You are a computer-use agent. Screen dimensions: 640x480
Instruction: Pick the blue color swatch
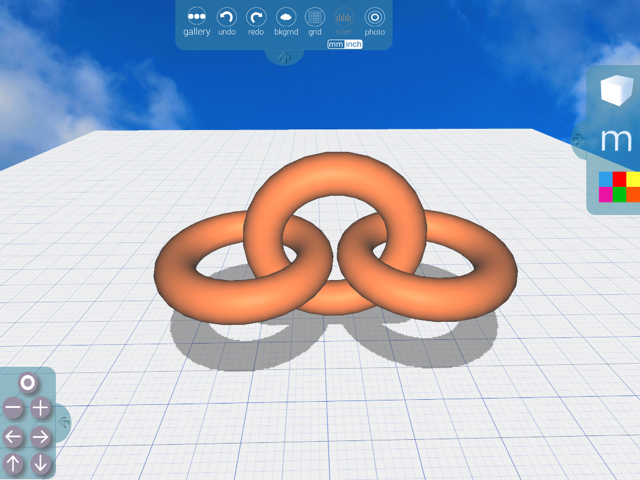point(606,179)
